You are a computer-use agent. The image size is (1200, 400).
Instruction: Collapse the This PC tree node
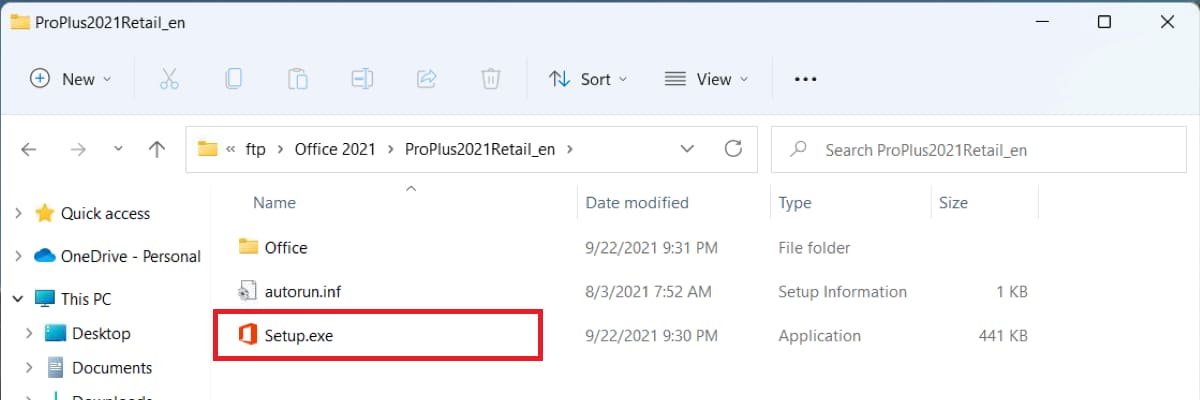tap(18, 299)
